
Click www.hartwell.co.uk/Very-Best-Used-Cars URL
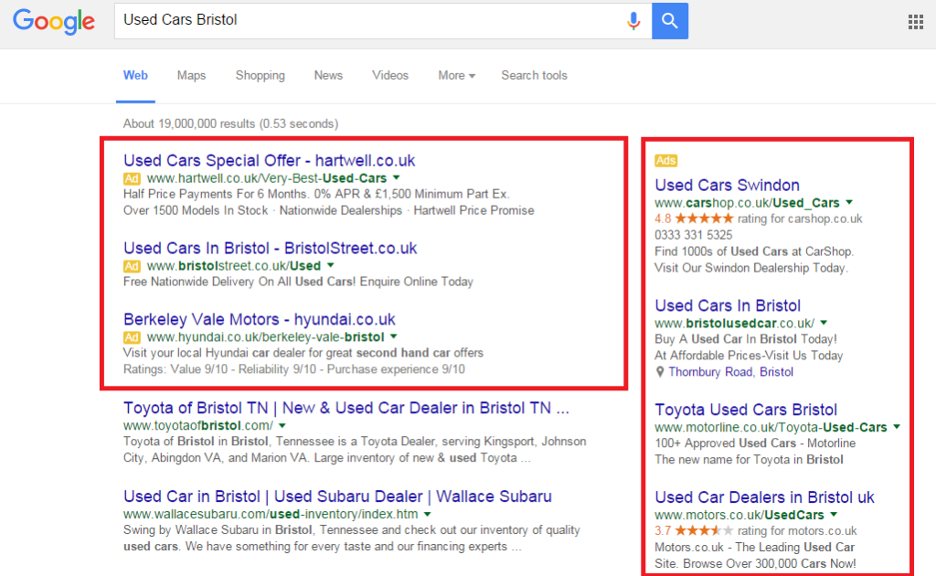(x=267, y=178)
